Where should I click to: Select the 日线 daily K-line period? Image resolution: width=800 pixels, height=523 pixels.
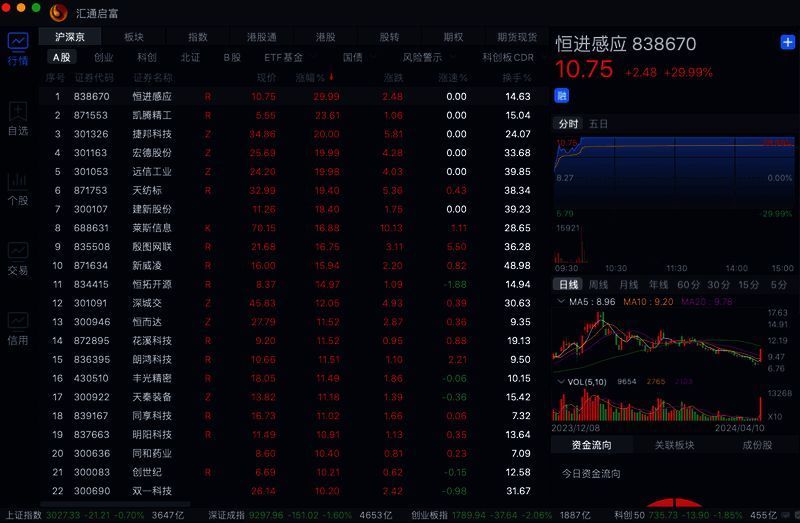(568, 285)
